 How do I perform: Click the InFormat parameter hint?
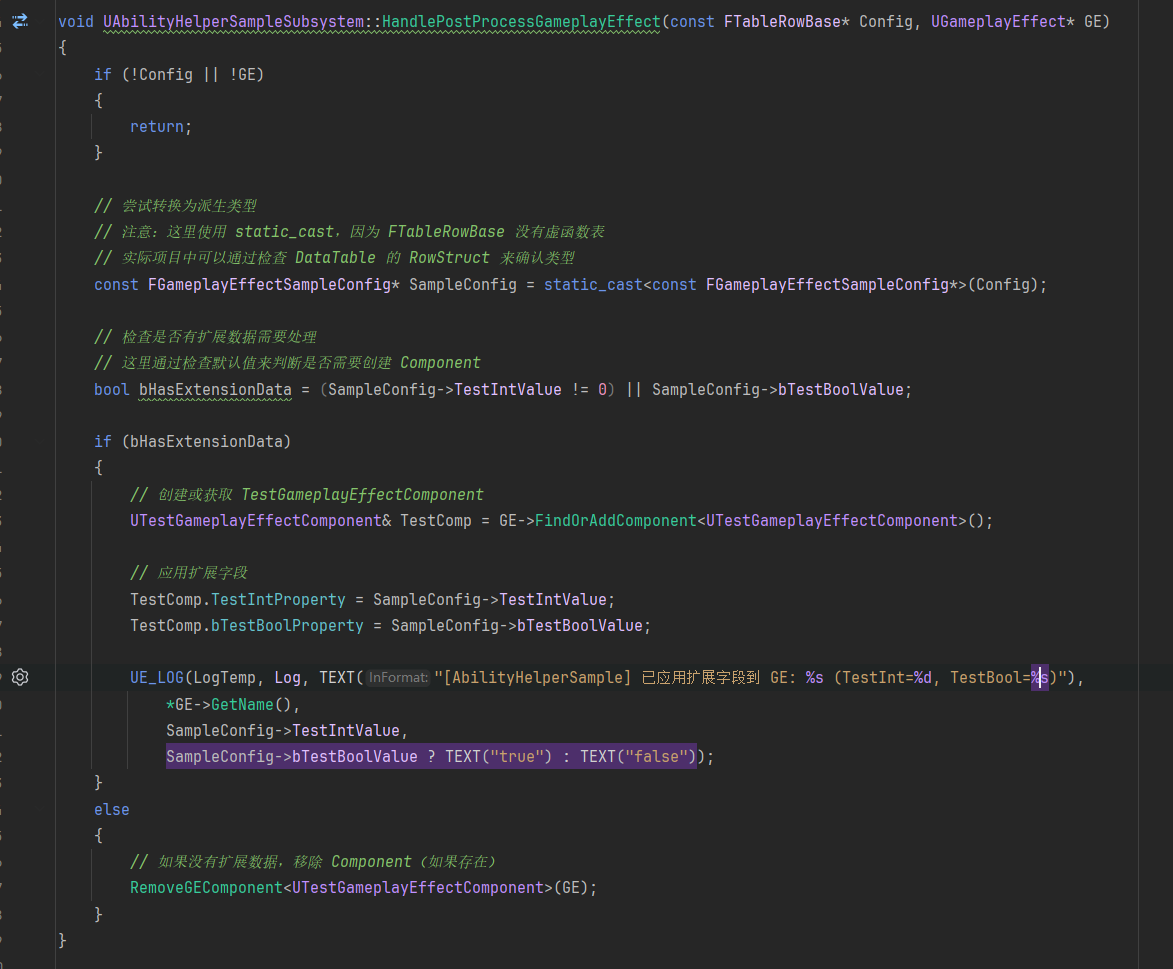[x=398, y=677]
